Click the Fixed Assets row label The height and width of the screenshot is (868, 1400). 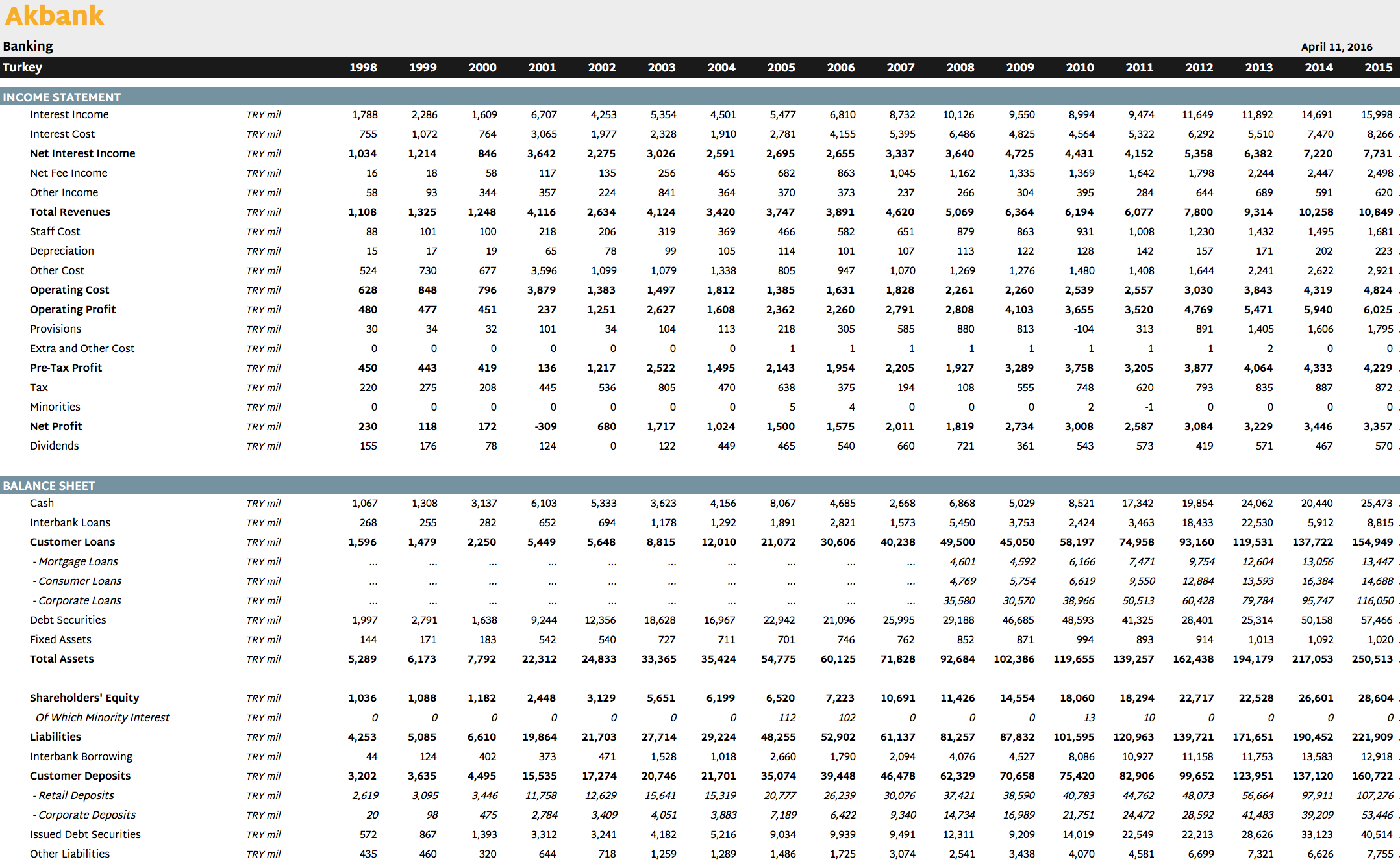[61, 639]
